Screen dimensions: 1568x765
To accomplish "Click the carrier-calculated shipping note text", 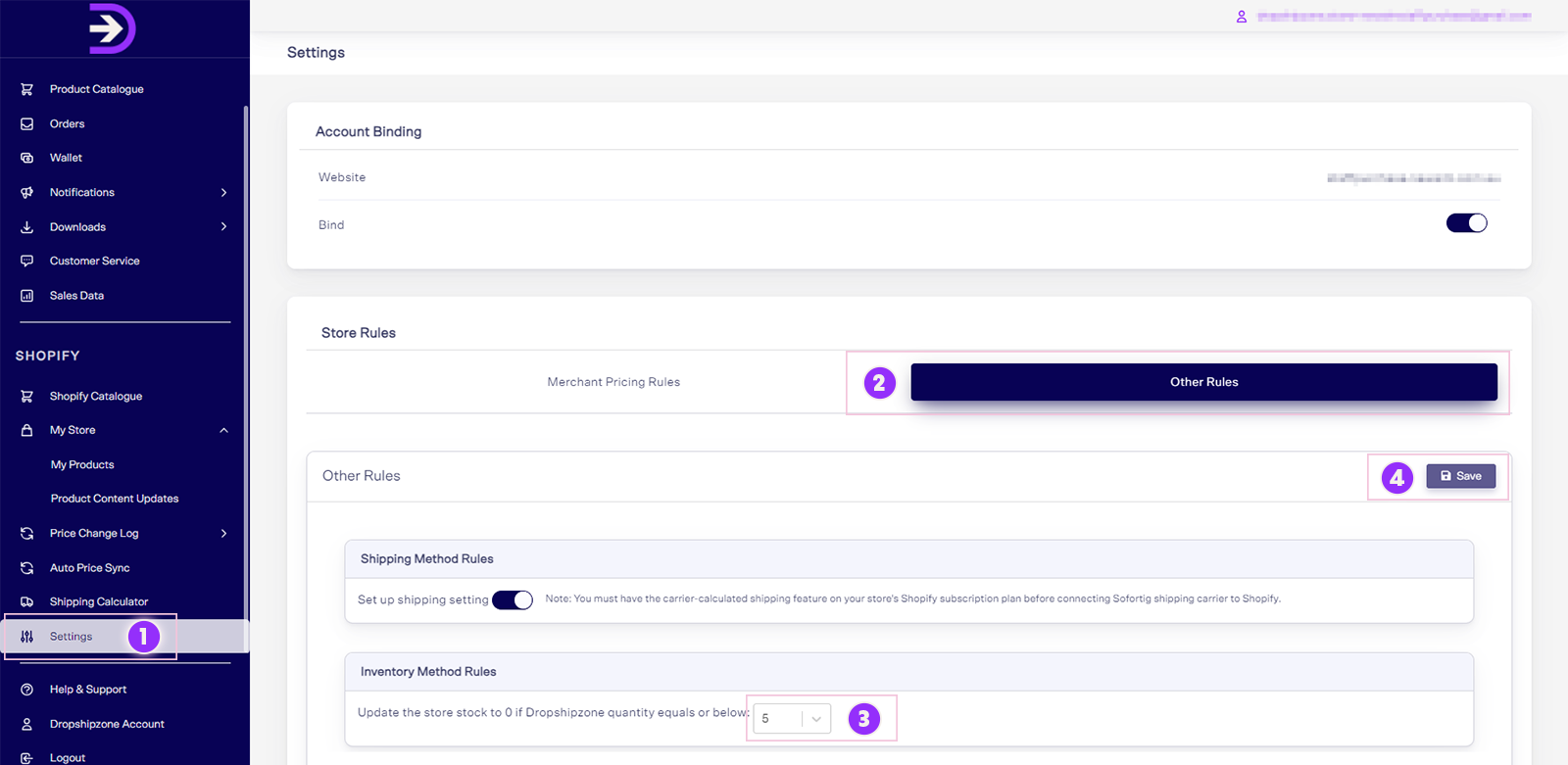I will [913, 598].
